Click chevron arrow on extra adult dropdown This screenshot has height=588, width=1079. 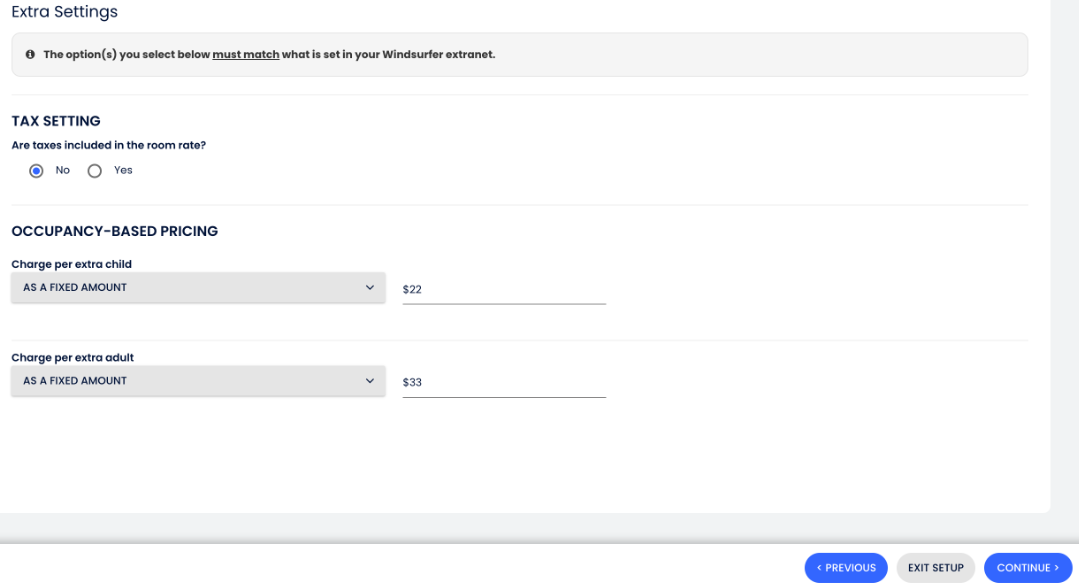click(369, 381)
